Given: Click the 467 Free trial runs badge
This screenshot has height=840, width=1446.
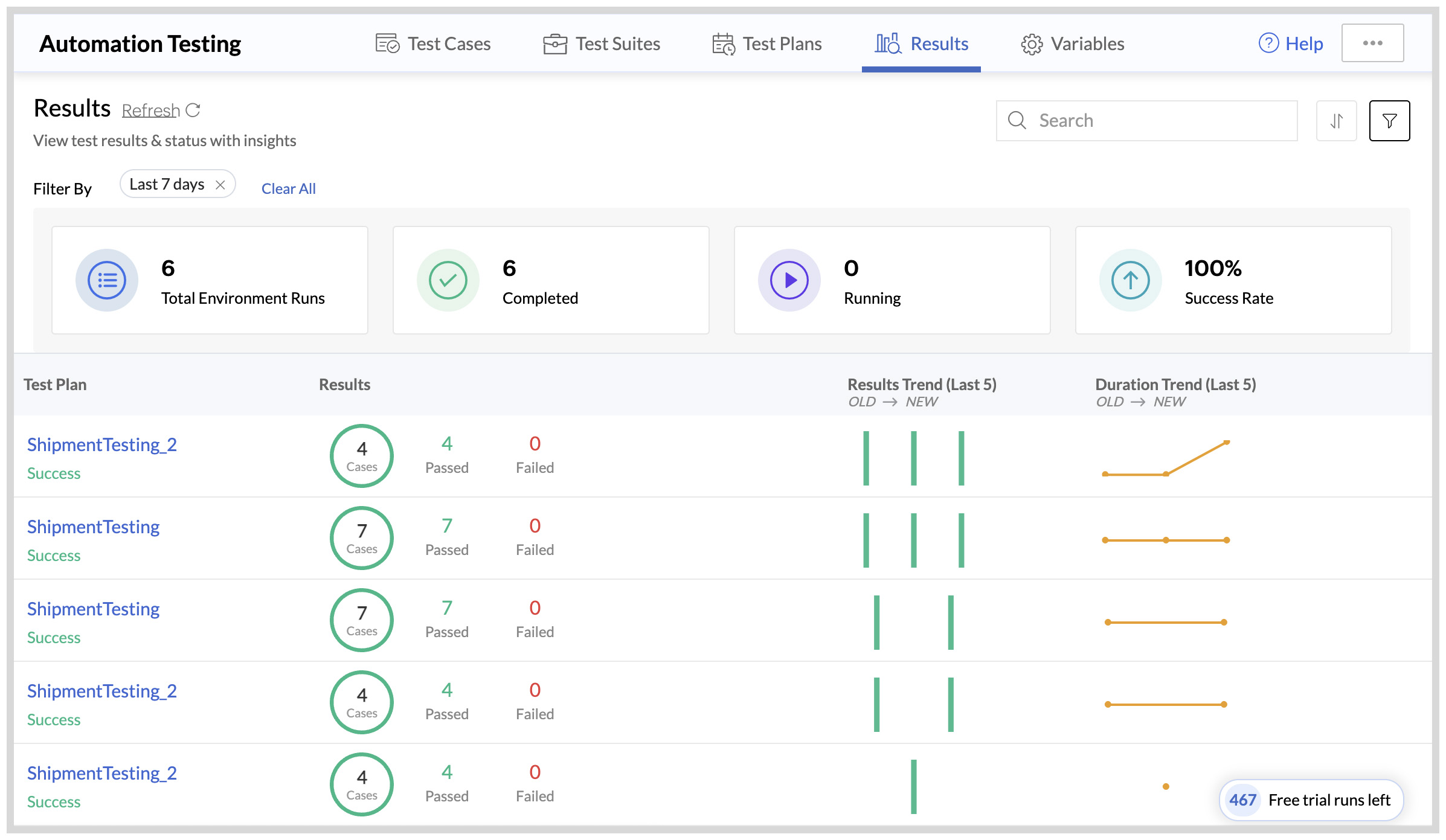Looking at the screenshot, I should click(x=1310, y=800).
